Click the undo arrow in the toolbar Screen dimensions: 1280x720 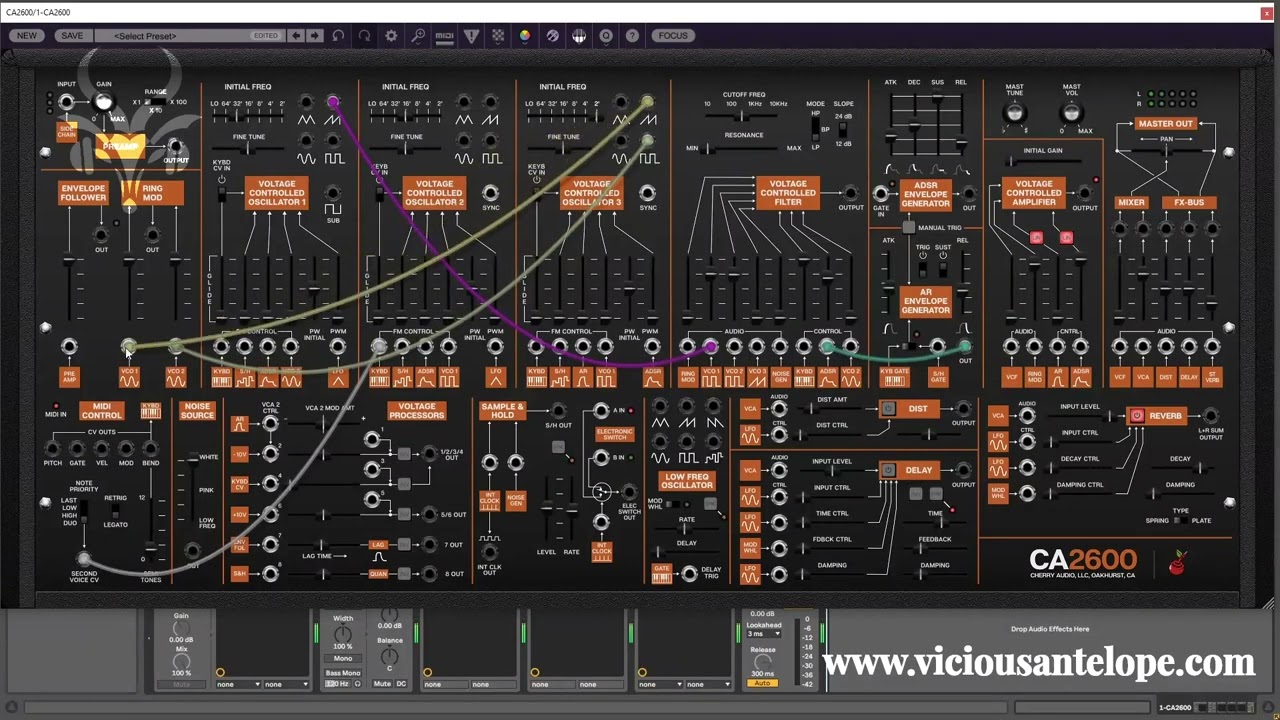click(338, 36)
